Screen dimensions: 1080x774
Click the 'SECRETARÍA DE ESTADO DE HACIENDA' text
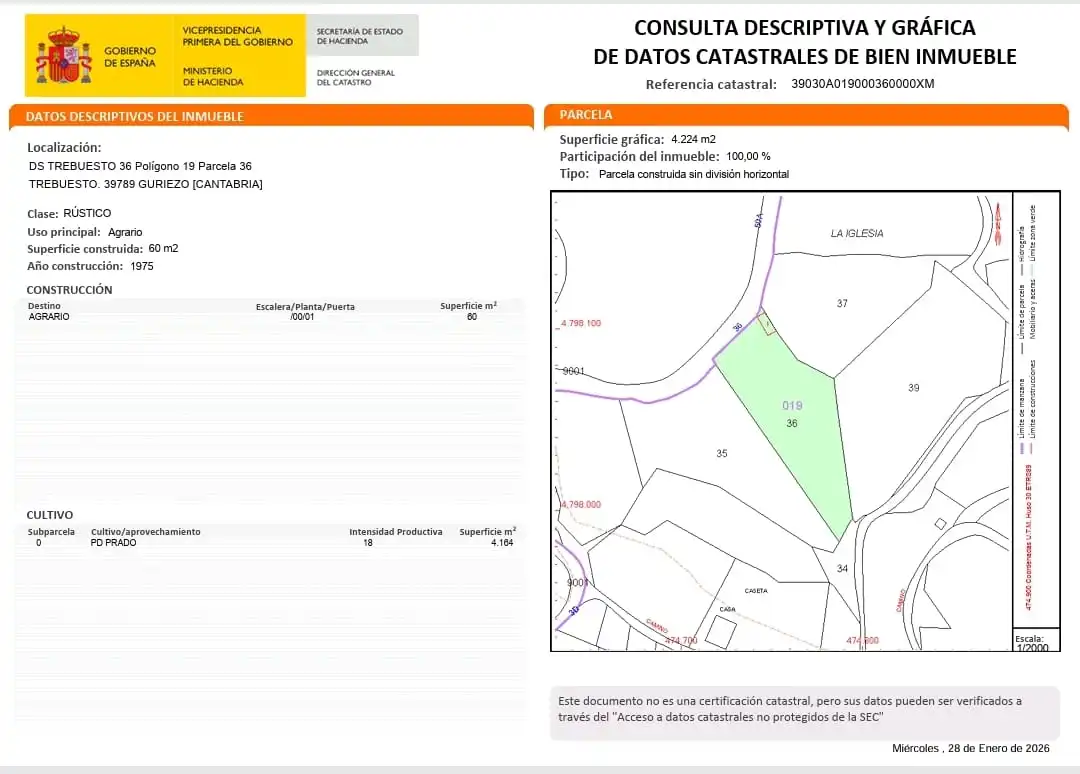click(360, 36)
